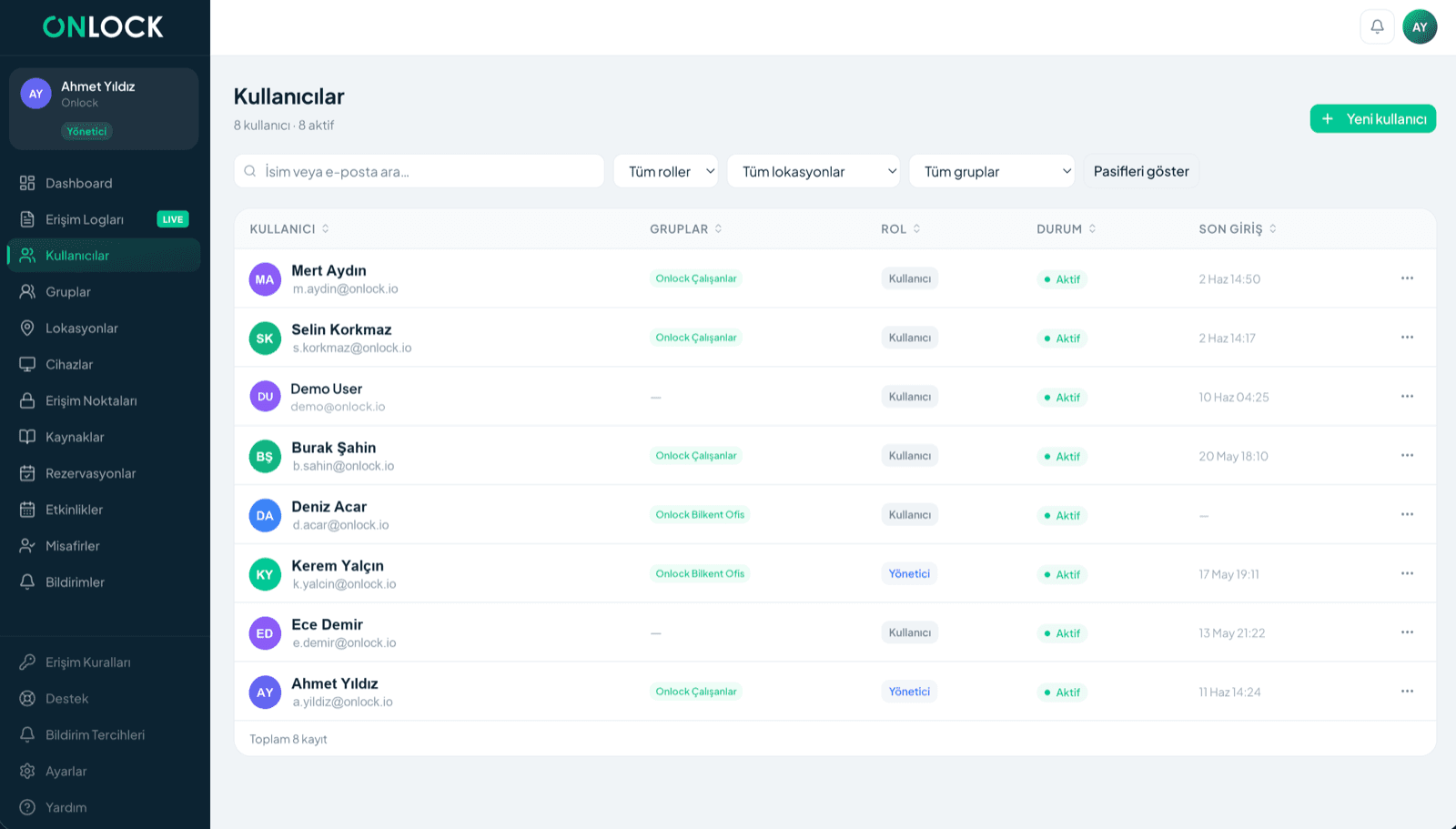Open Ayarlar settings in the sidebar
The image size is (1456, 829).
(104, 772)
